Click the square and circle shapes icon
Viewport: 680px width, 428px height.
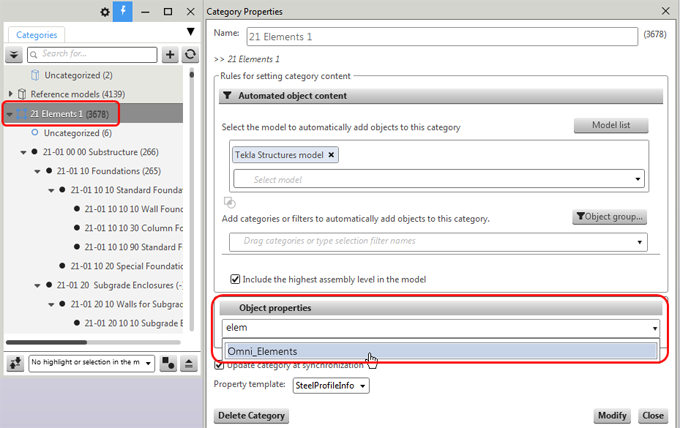[x=167, y=362]
